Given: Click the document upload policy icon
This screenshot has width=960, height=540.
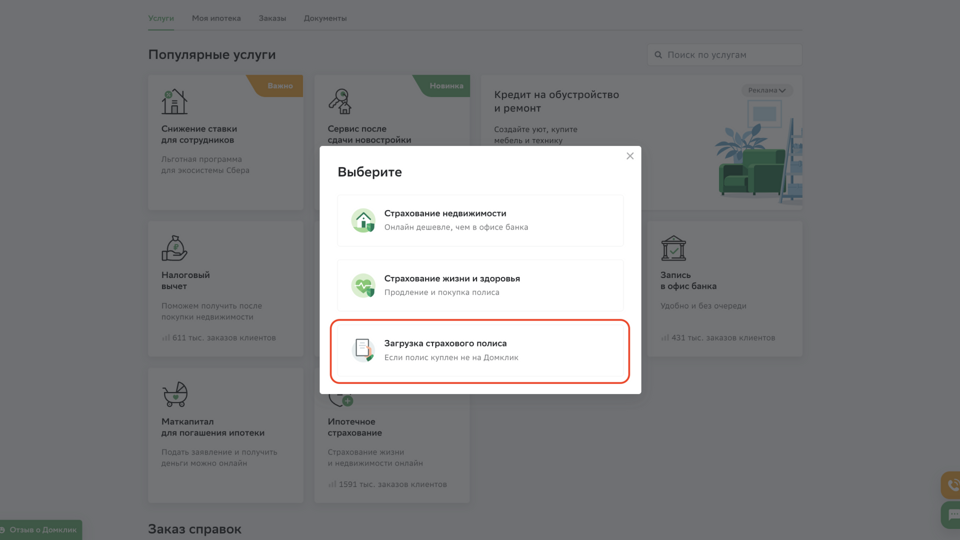Looking at the screenshot, I should tap(363, 349).
